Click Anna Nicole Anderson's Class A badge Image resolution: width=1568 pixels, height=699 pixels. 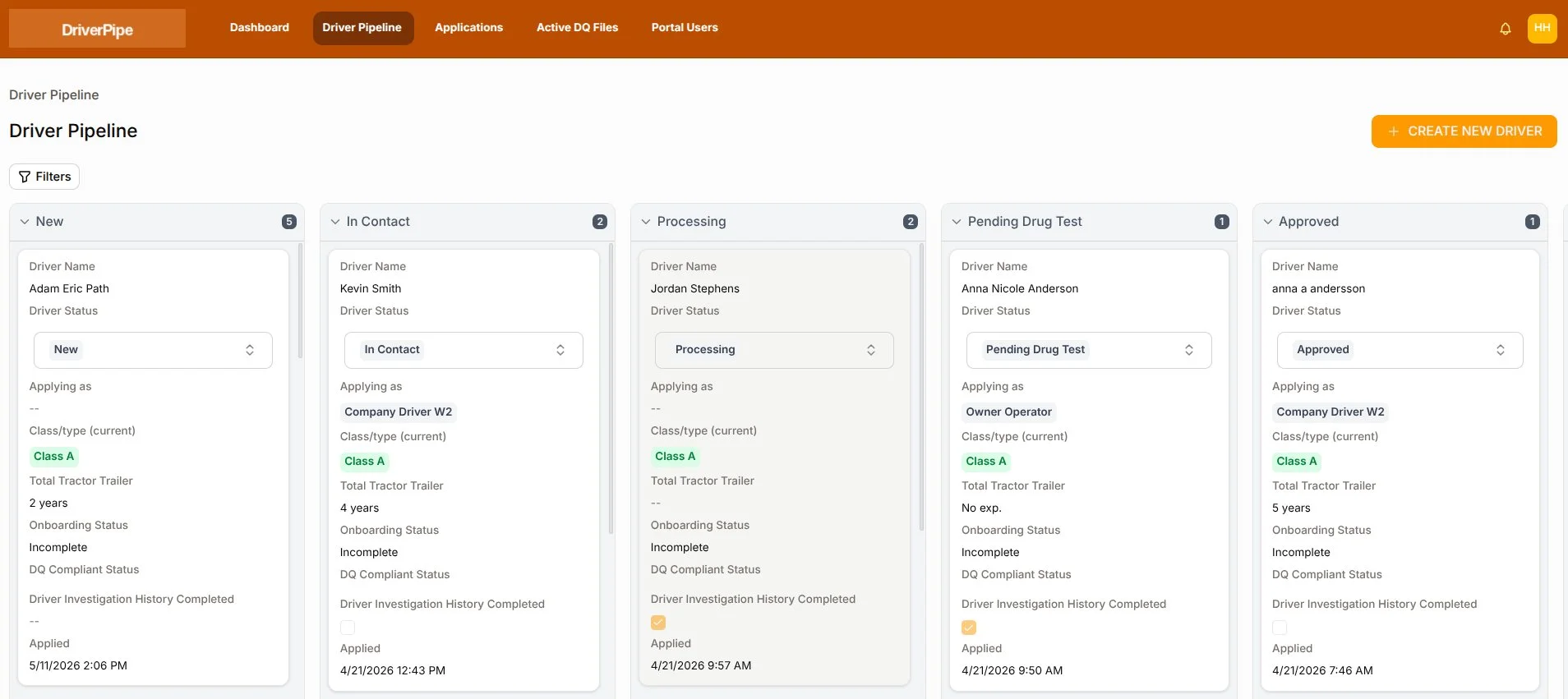pos(986,462)
